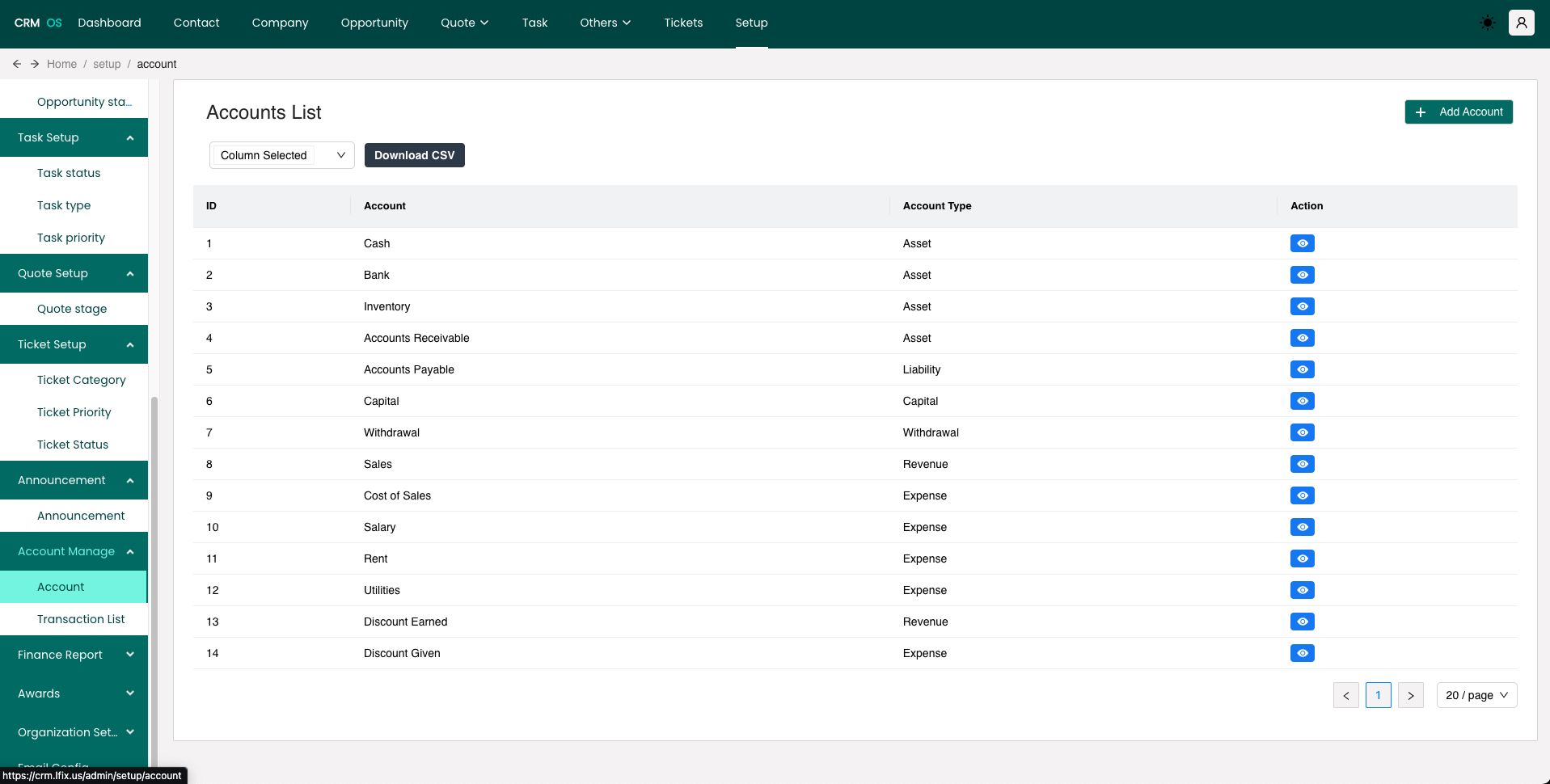Image resolution: width=1550 pixels, height=784 pixels.
Task: Click the eye icon for Cash account
Action: pyautogui.click(x=1302, y=243)
